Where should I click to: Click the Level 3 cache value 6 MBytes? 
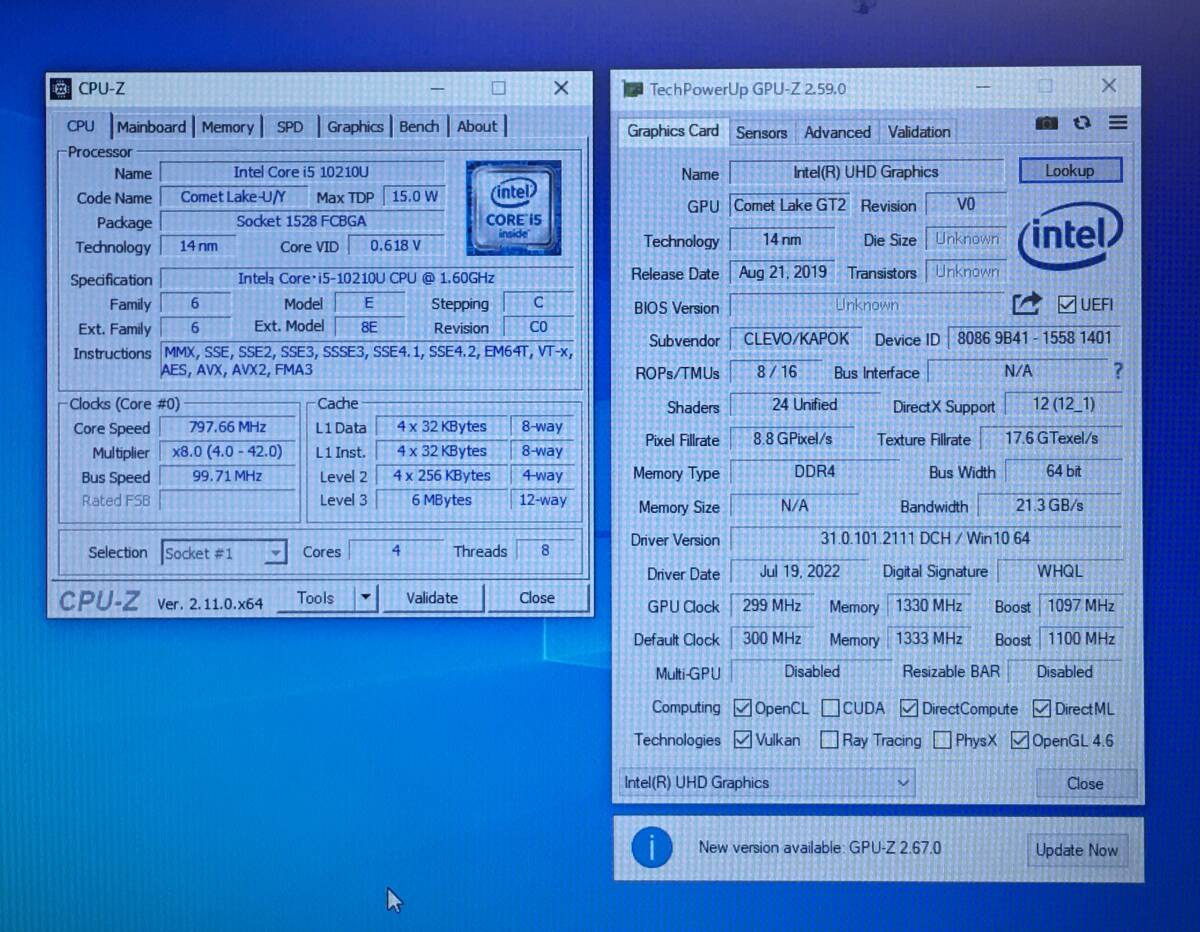click(442, 500)
